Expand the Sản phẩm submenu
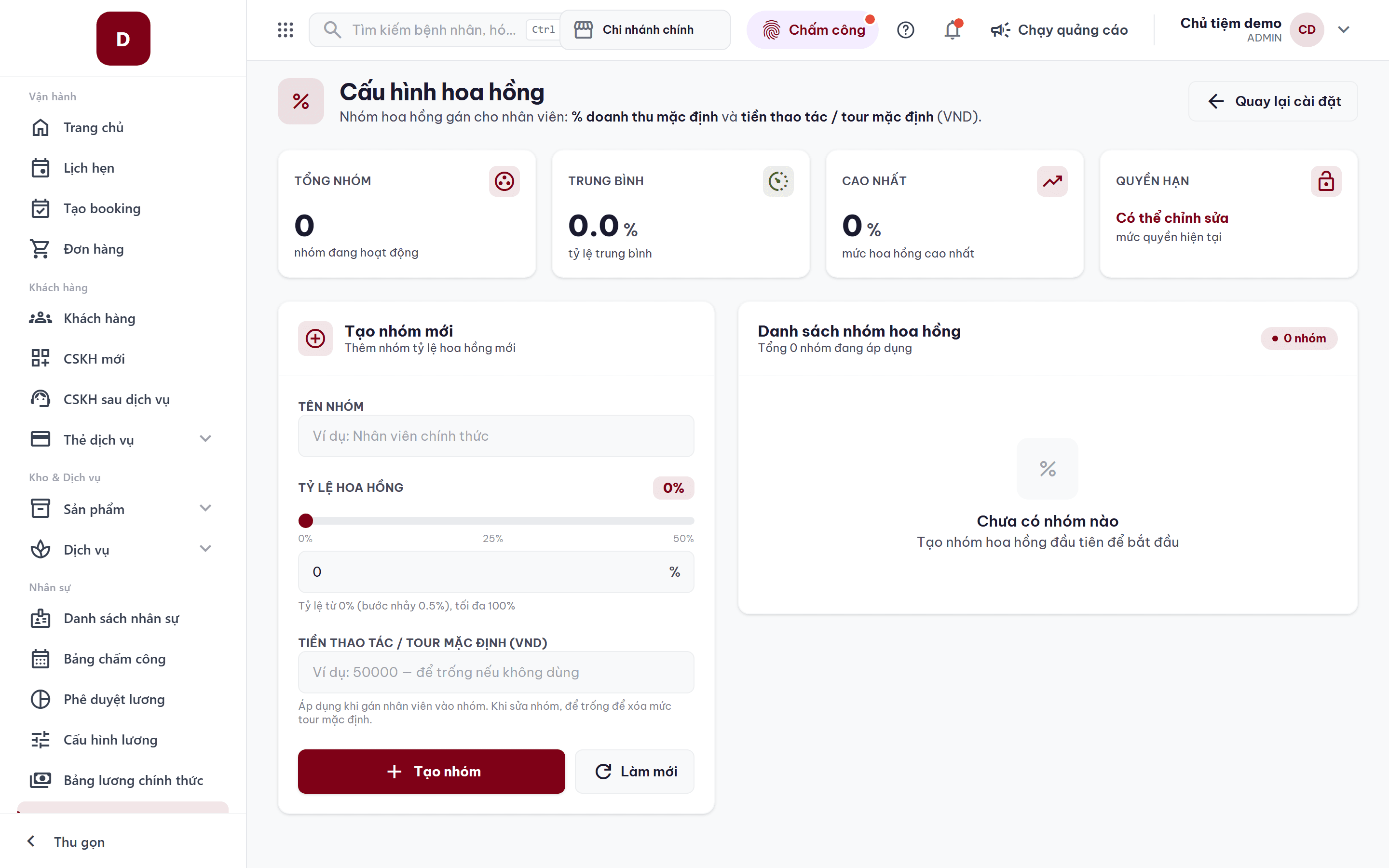Image resolution: width=1389 pixels, height=868 pixels. pos(205,509)
